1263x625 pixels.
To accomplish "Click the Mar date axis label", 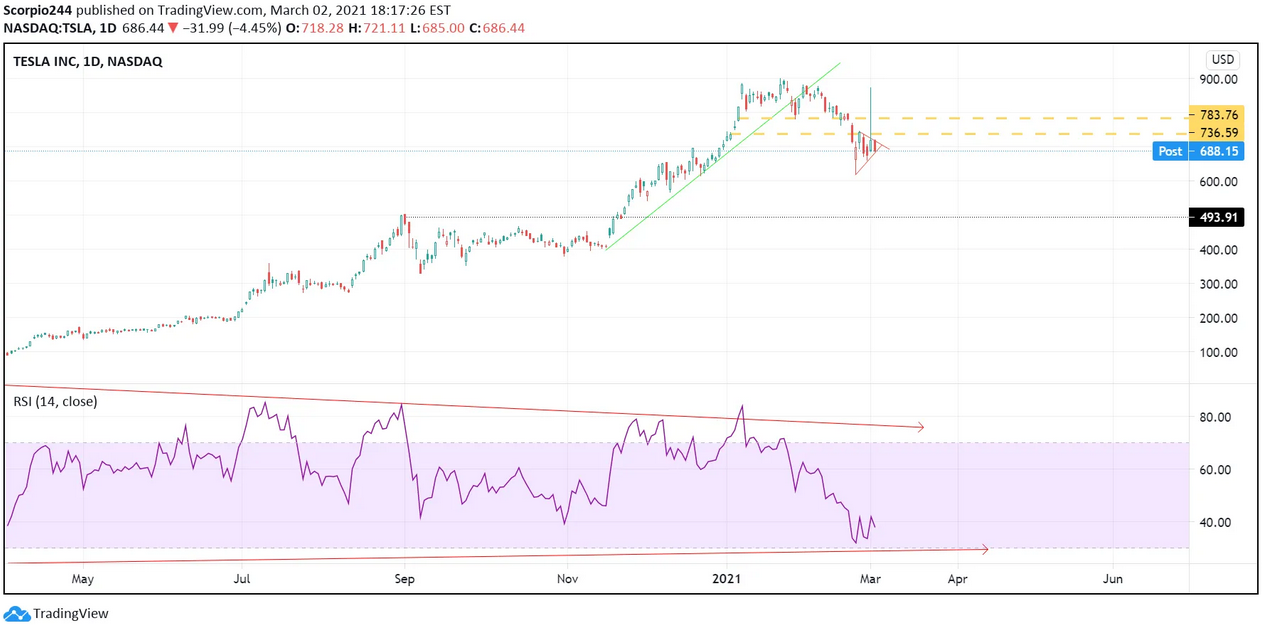I will click(x=870, y=579).
